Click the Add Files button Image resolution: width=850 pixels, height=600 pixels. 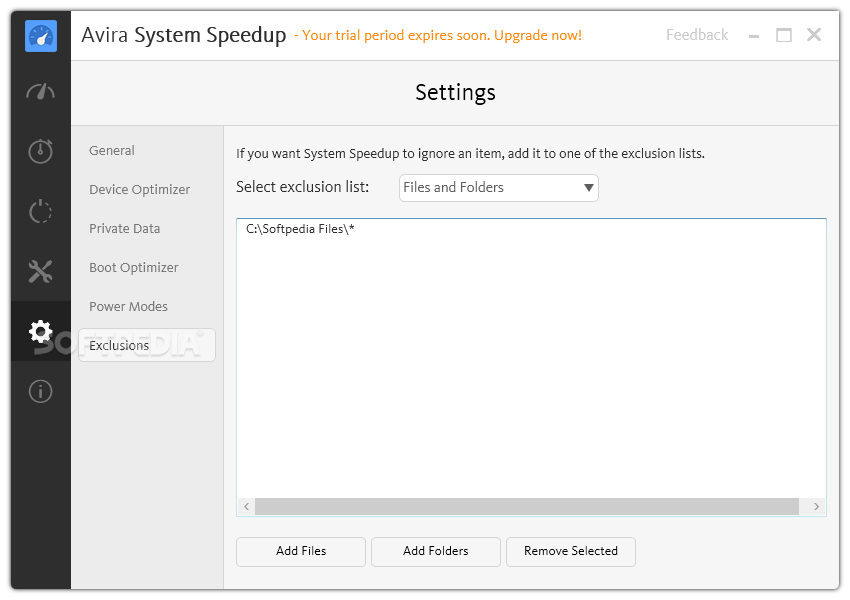(301, 552)
